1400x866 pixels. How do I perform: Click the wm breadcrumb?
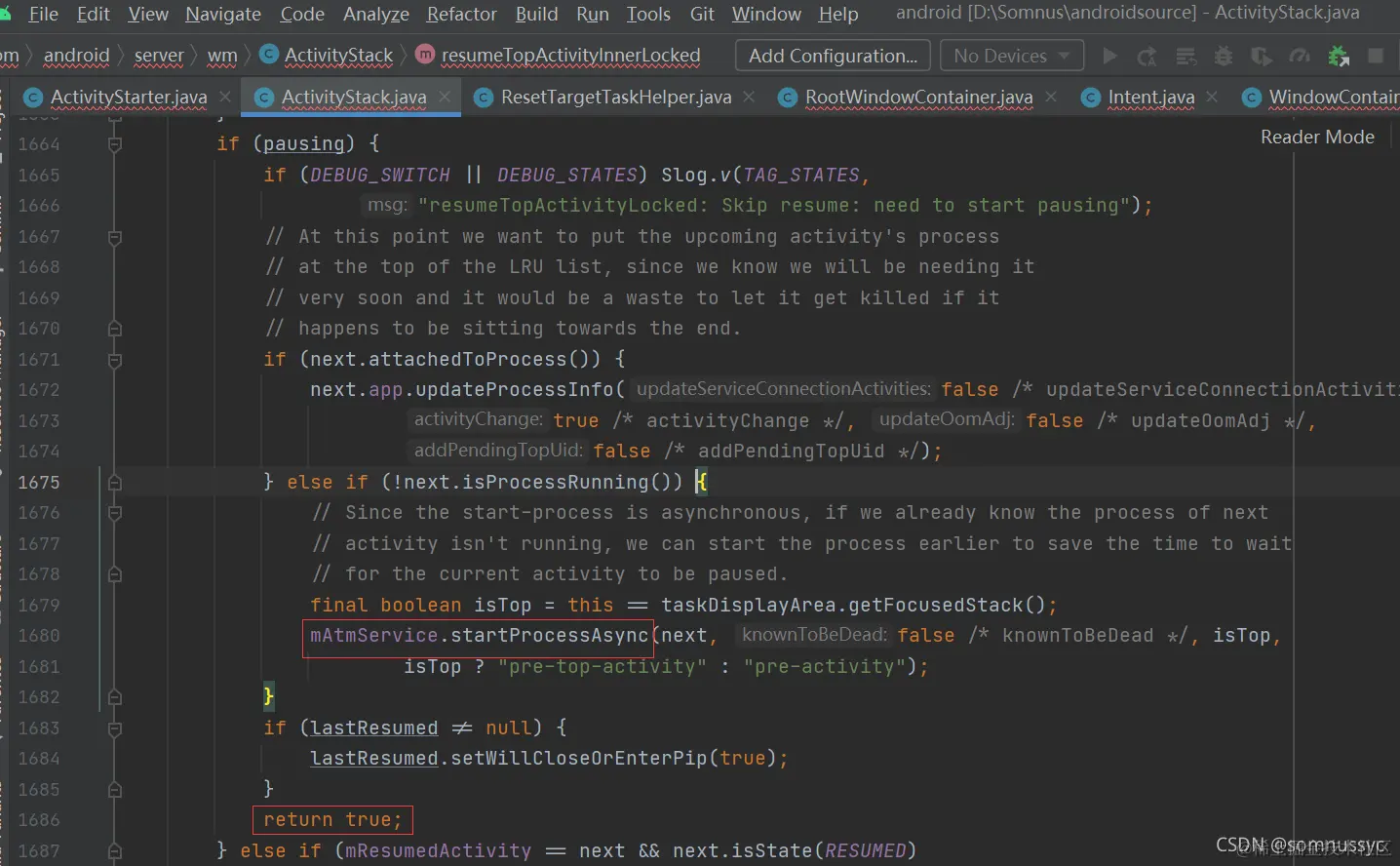[222, 56]
